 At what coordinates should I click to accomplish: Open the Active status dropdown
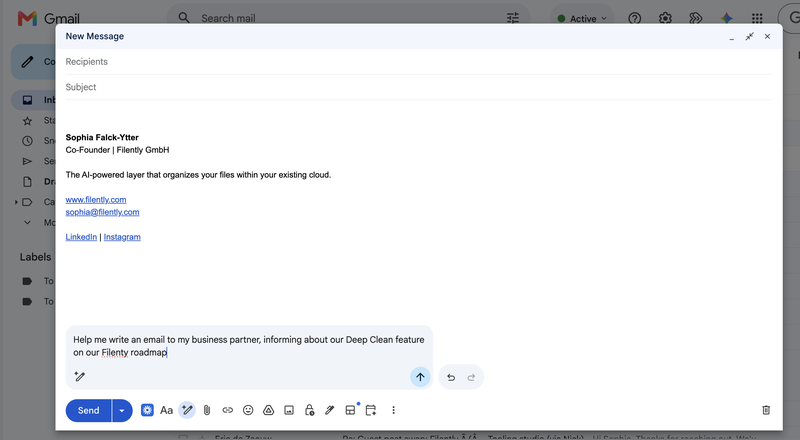[582, 18]
